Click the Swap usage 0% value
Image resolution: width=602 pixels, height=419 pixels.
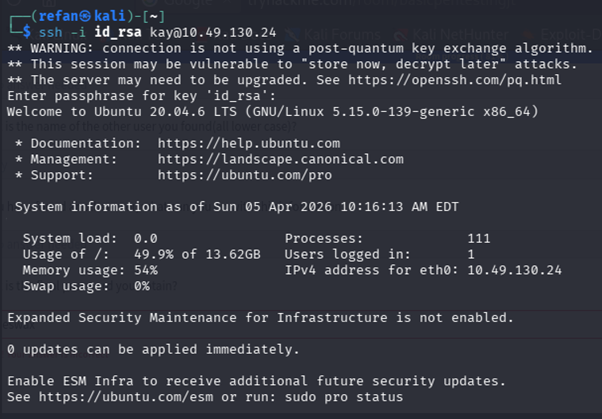click(x=141, y=286)
